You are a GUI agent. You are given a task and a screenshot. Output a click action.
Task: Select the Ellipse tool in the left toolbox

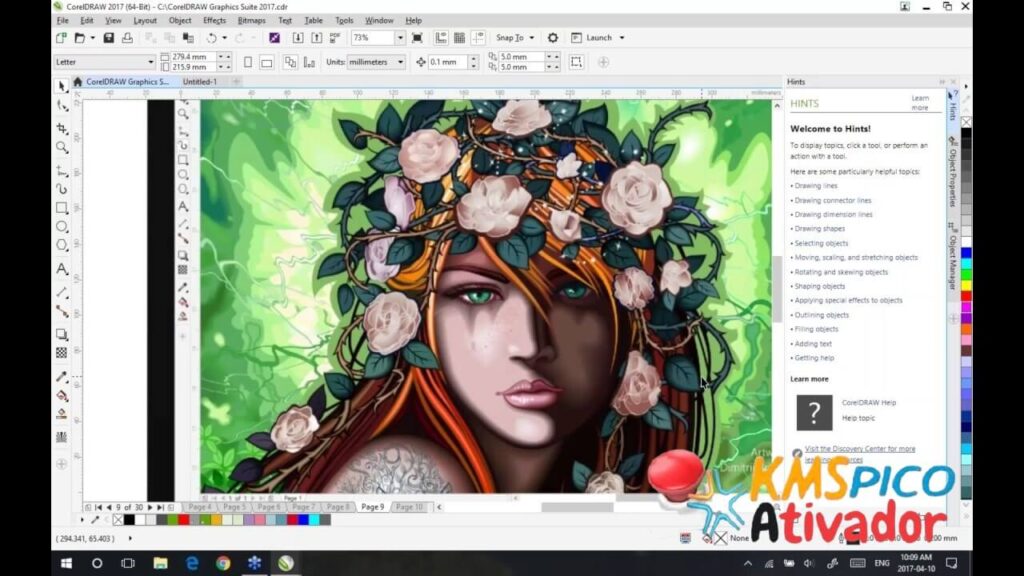tap(61, 227)
